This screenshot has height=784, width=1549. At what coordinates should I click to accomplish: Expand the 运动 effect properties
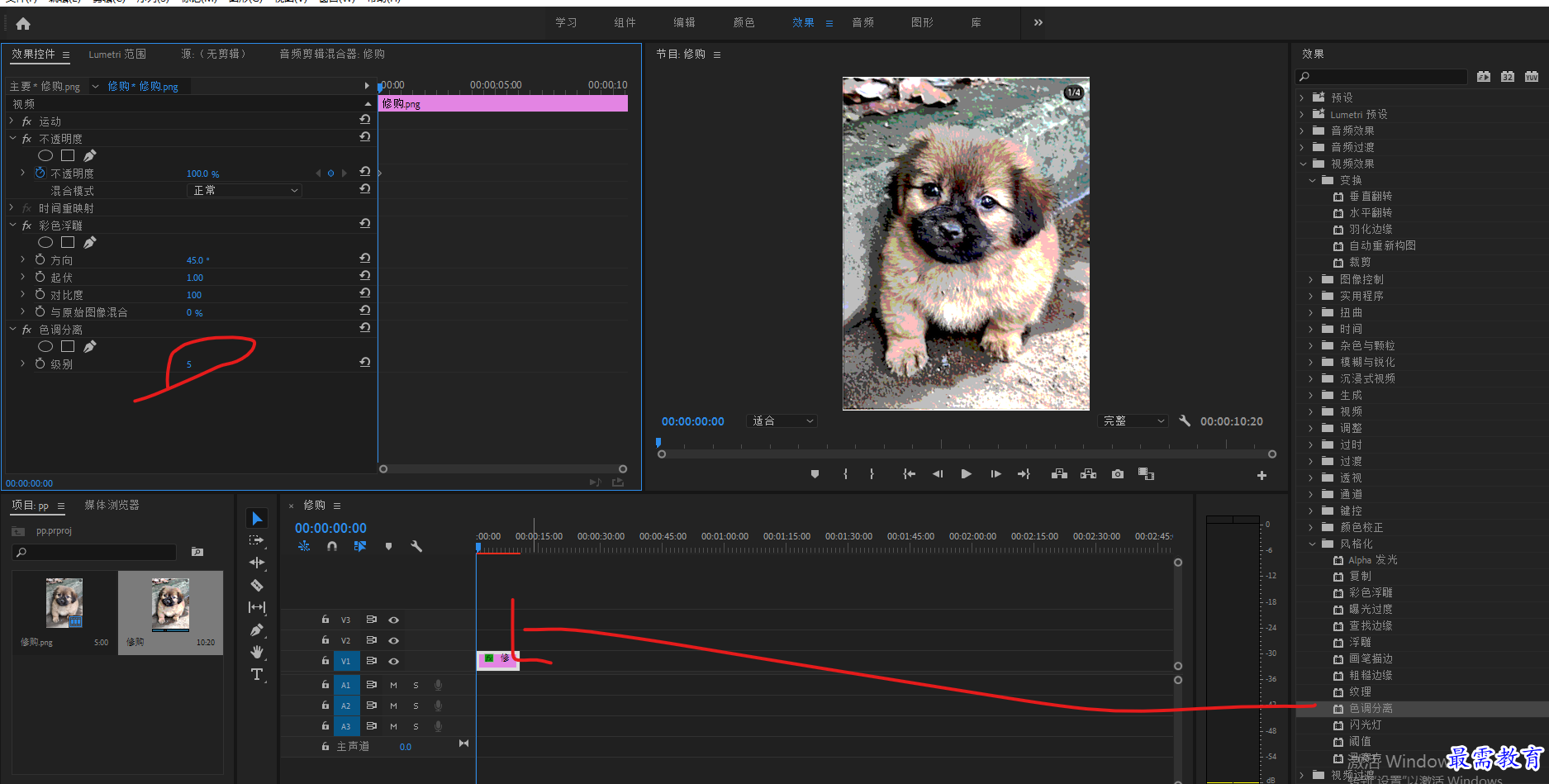click(12, 121)
